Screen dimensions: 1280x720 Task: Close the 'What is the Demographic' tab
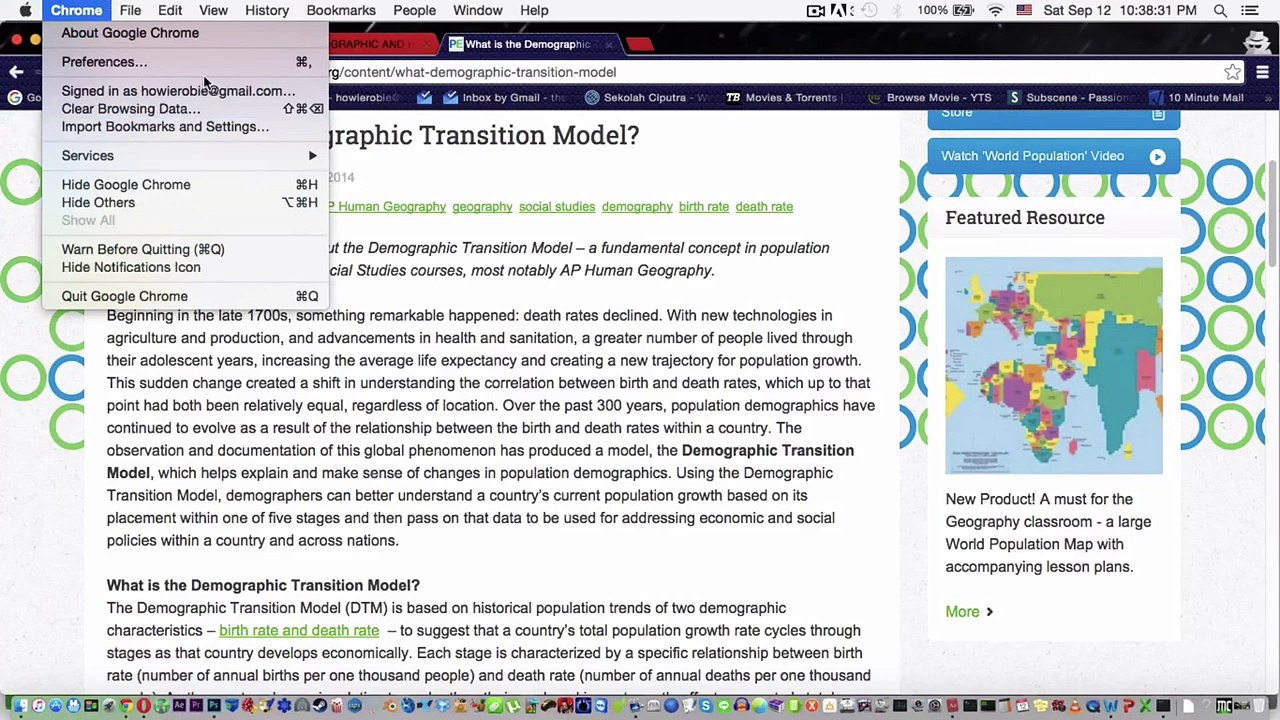click(x=607, y=44)
